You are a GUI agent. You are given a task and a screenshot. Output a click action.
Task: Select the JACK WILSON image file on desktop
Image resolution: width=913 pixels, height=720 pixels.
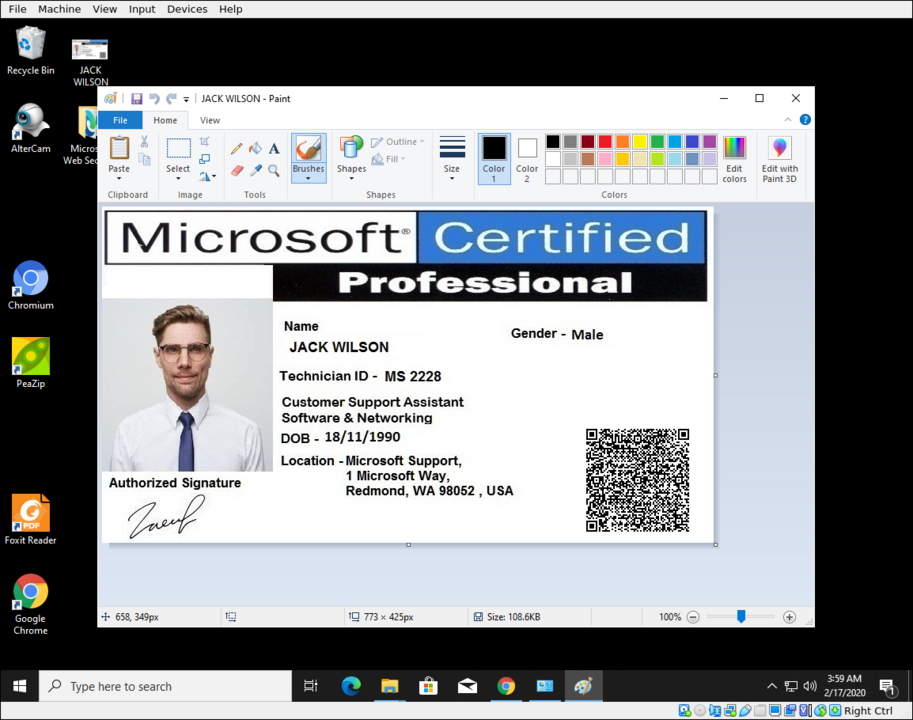click(90, 63)
